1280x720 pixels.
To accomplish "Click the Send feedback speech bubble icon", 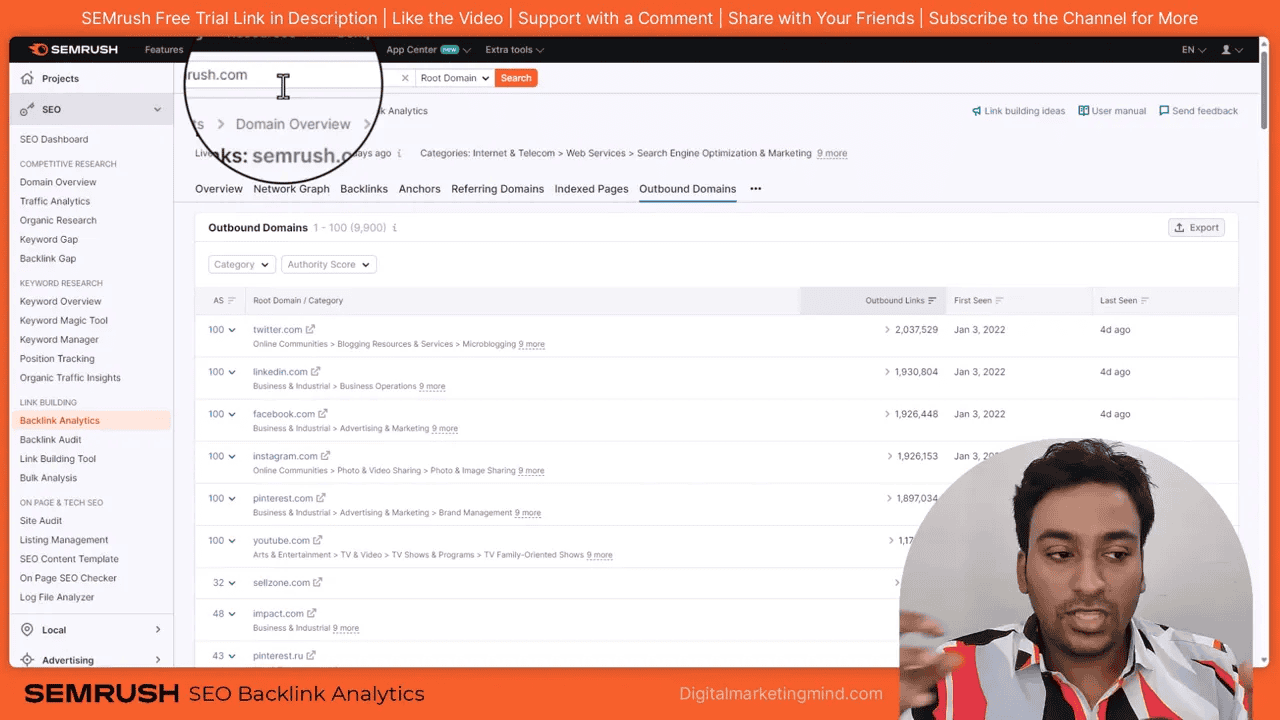I will (1164, 111).
